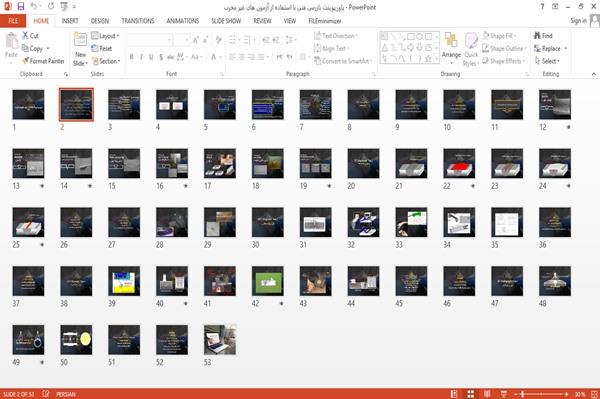The width and height of the screenshot is (600, 399).
Task: Toggle Strikethrough formatting
Action: coord(170,57)
